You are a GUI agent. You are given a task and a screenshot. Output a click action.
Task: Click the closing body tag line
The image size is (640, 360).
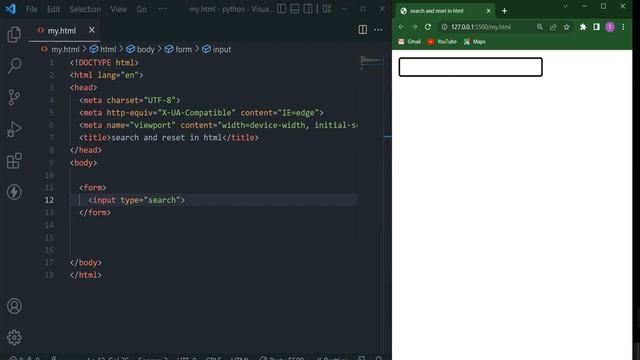click(x=86, y=262)
